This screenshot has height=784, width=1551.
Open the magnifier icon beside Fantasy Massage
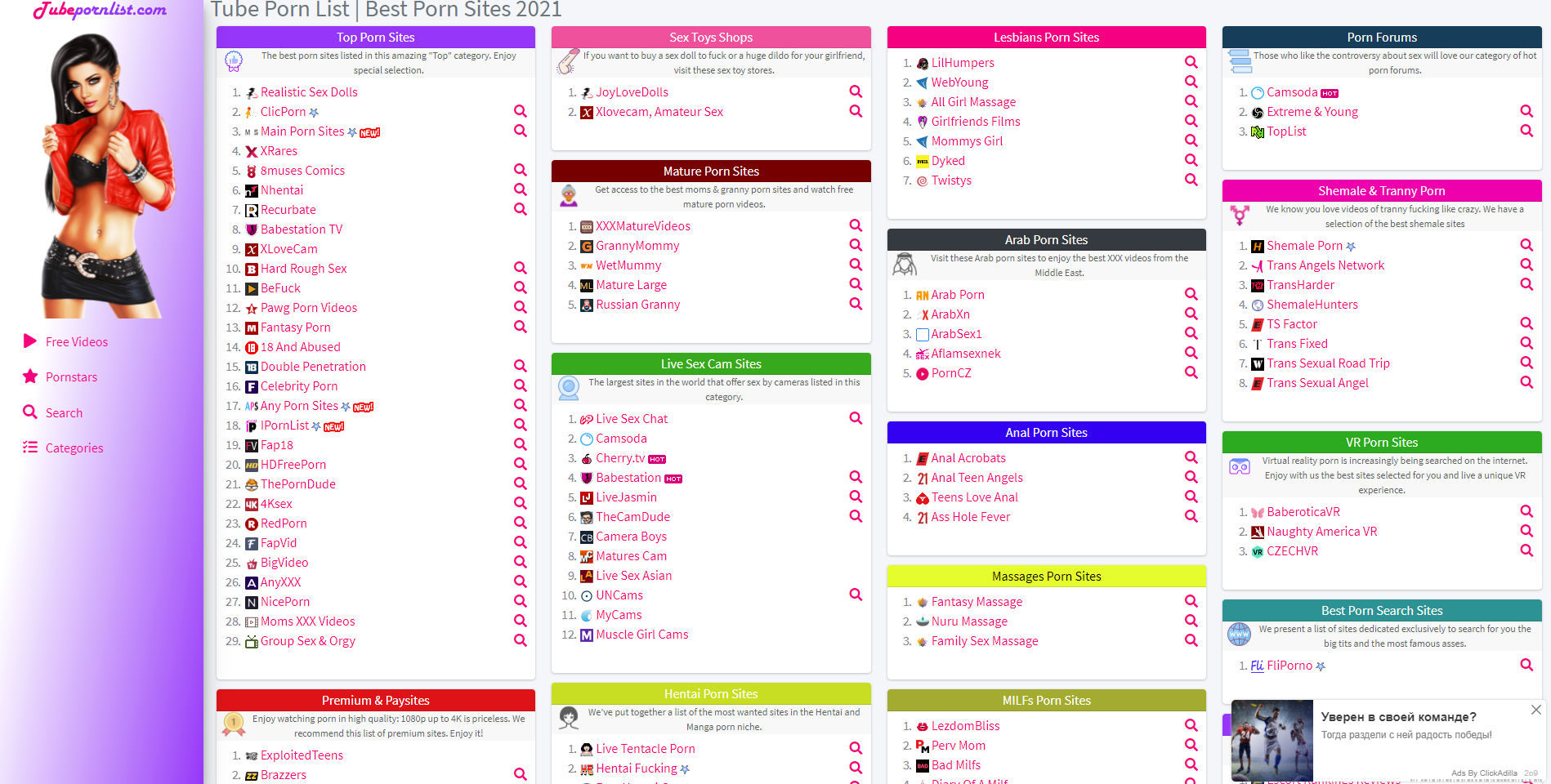[1191, 601]
